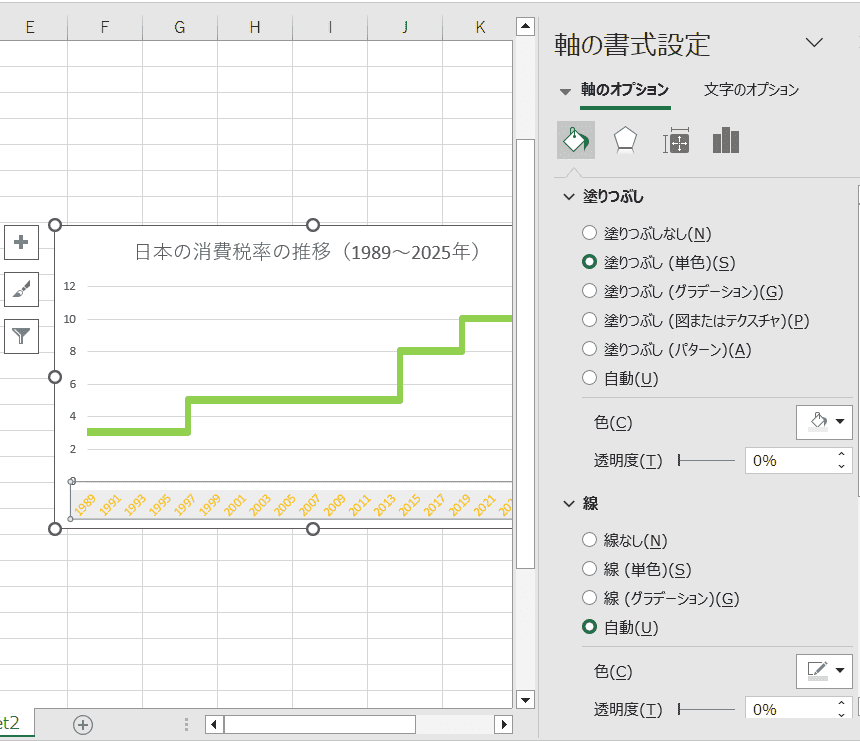Click the Chart Filters funnel button
The height and width of the screenshot is (741, 860).
pyautogui.click(x=21, y=338)
